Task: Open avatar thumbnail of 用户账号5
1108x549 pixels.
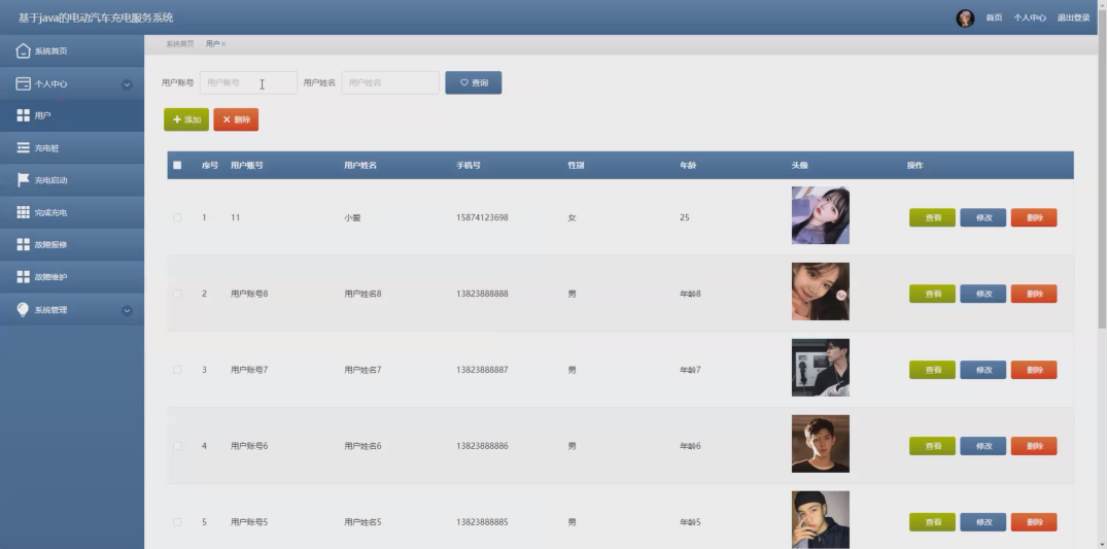Action: point(820,520)
